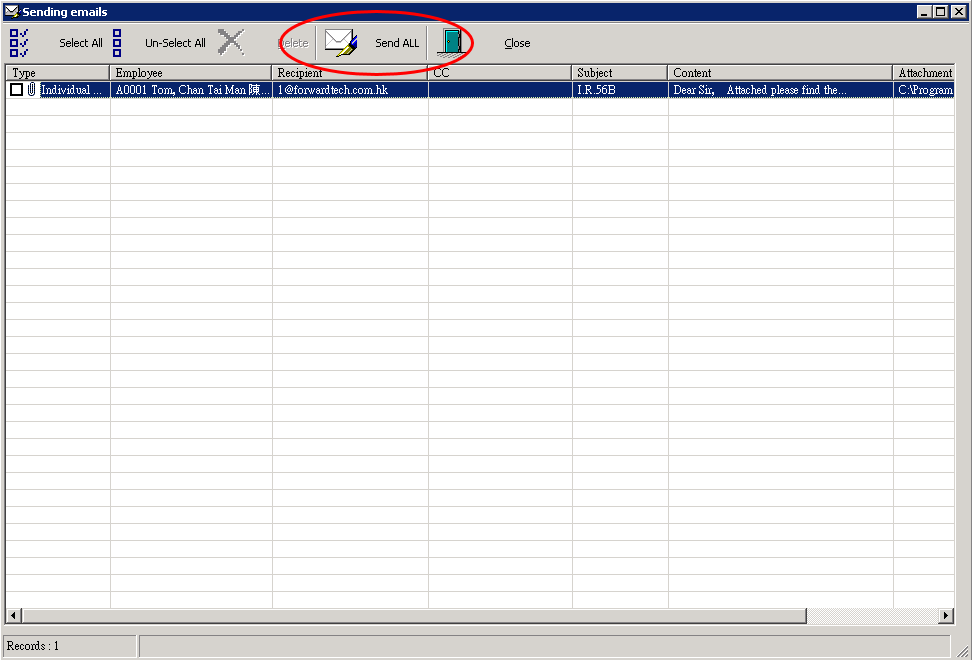Maximize the Sending emails window
This screenshot has height=660, width=972.
pos(940,12)
